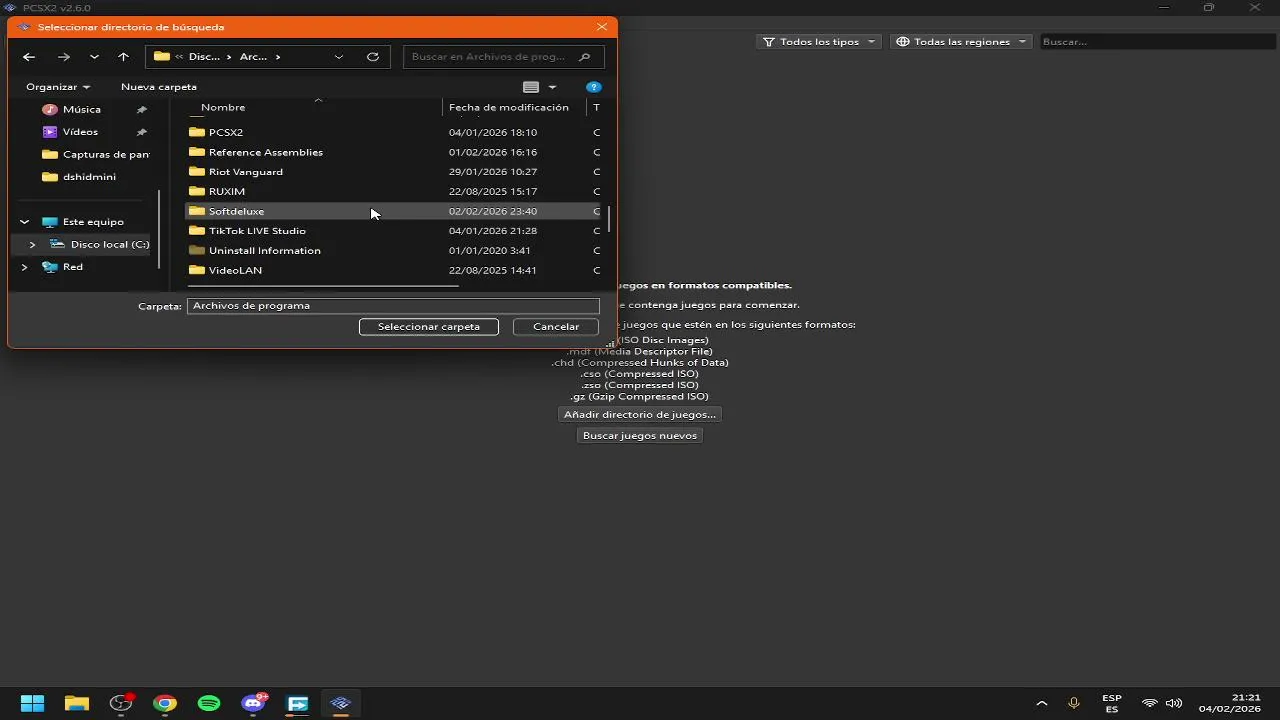1280x720 pixels.
Task: Click the search box in Archivos de programa
Action: [503, 57]
